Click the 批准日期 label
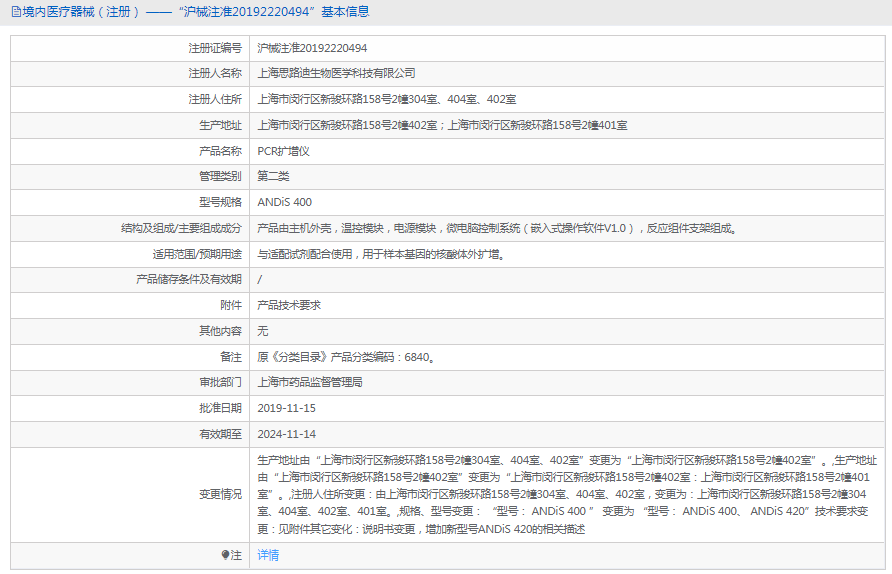 220,408
